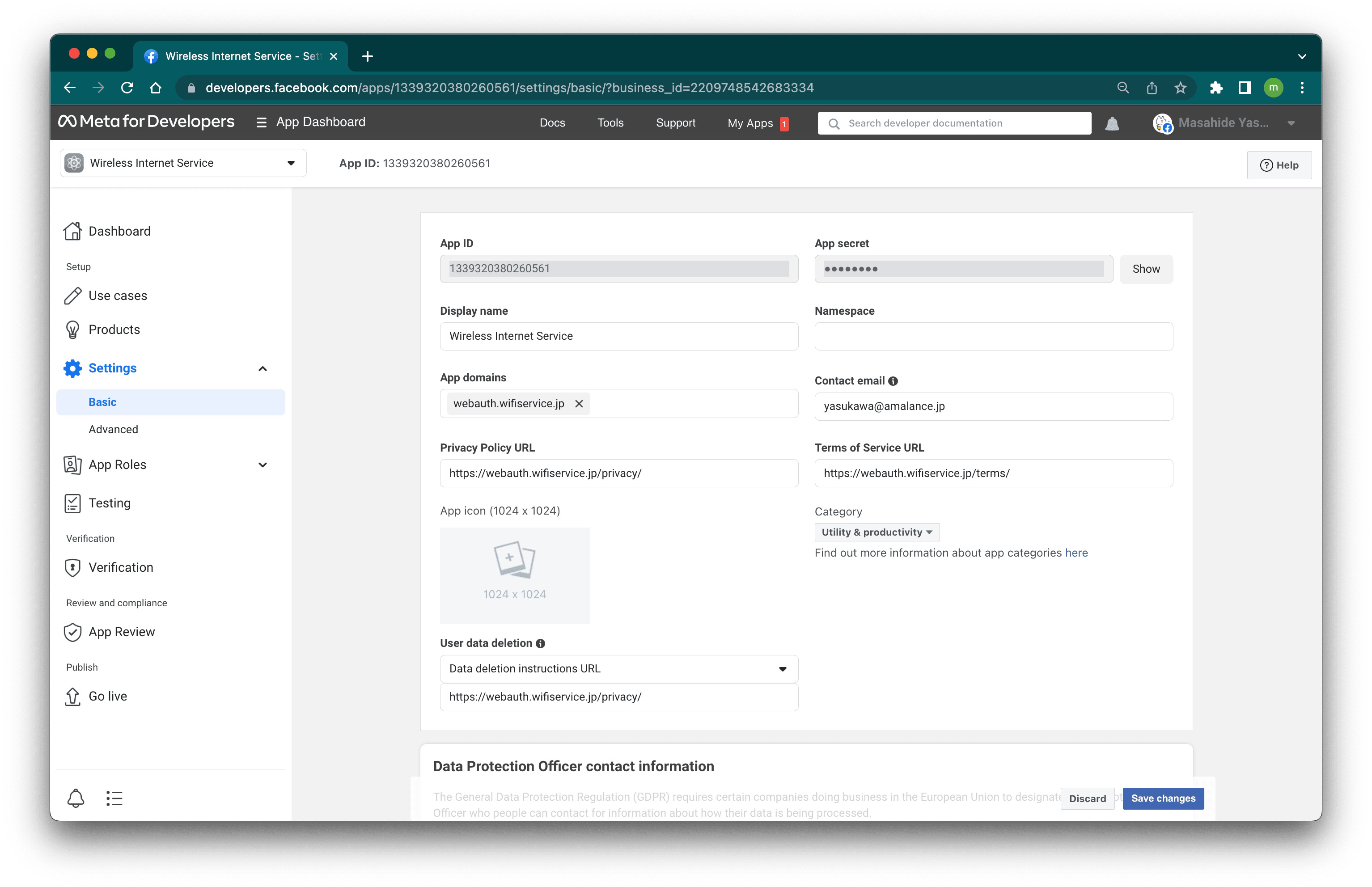The height and width of the screenshot is (887, 1372).
Task: Click the zoom magnifier icon in address bar
Action: click(x=1122, y=88)
